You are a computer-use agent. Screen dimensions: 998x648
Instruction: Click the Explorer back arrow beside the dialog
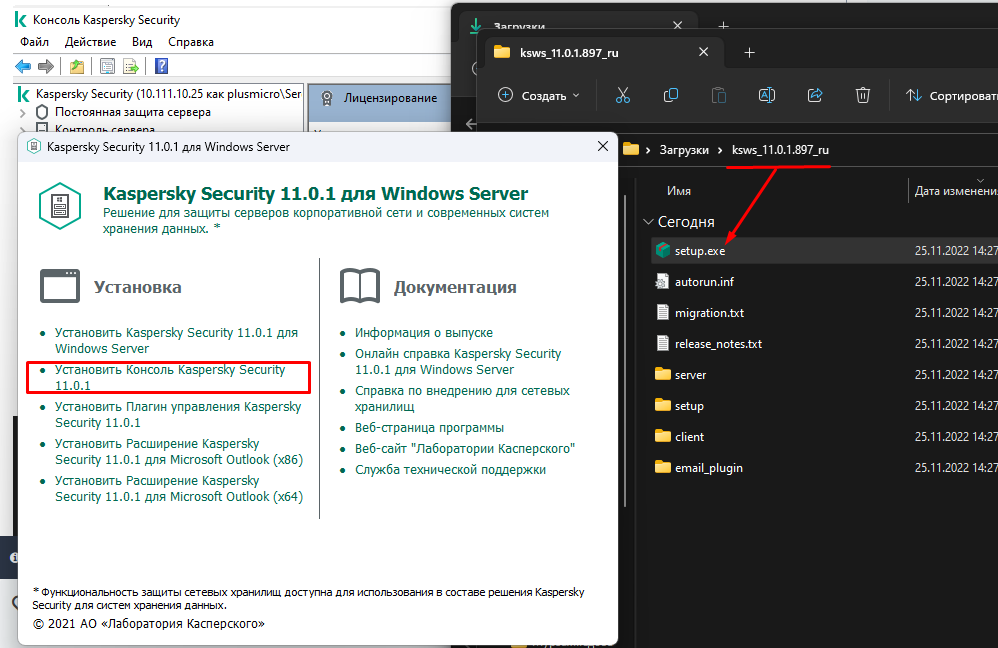(470, 124)
